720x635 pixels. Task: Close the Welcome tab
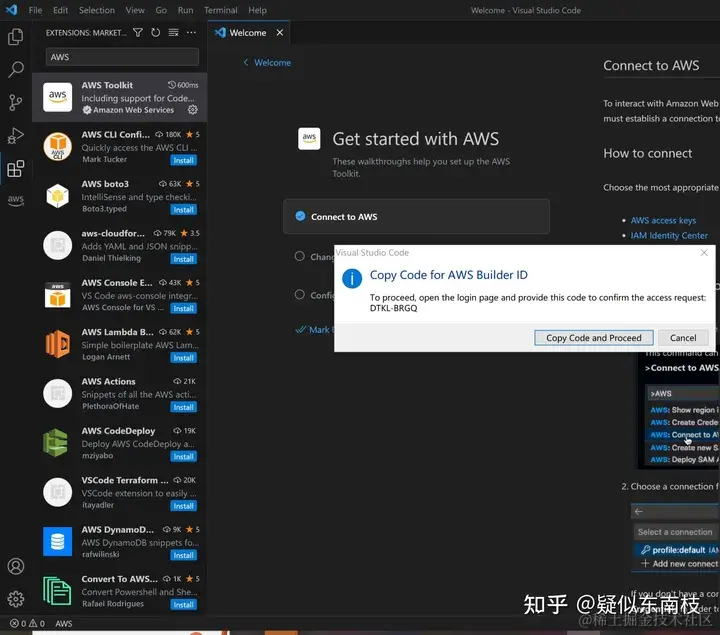280,33
